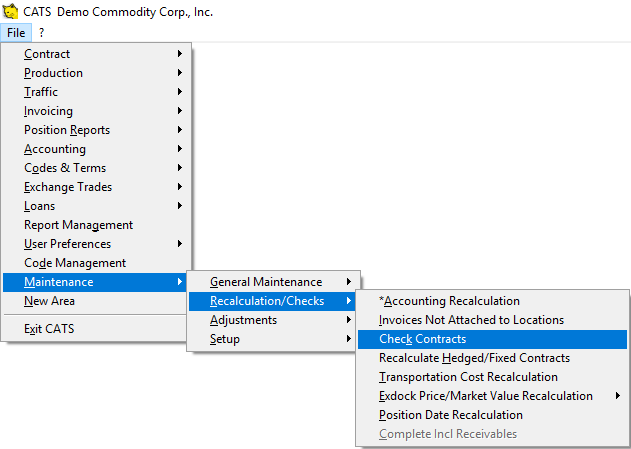Open User Preferences submenu
The image size is (631, 449).
tap(95, 244)
